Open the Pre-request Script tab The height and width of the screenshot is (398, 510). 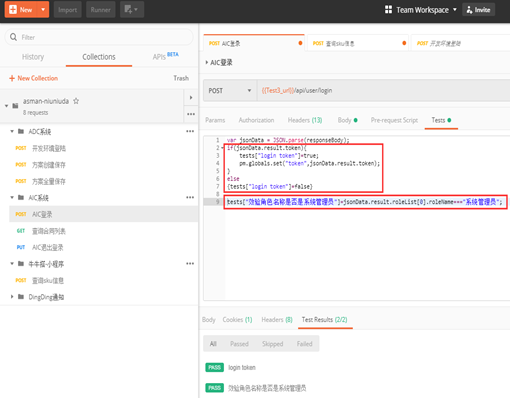pyautogui.click(x=394, y=120)
